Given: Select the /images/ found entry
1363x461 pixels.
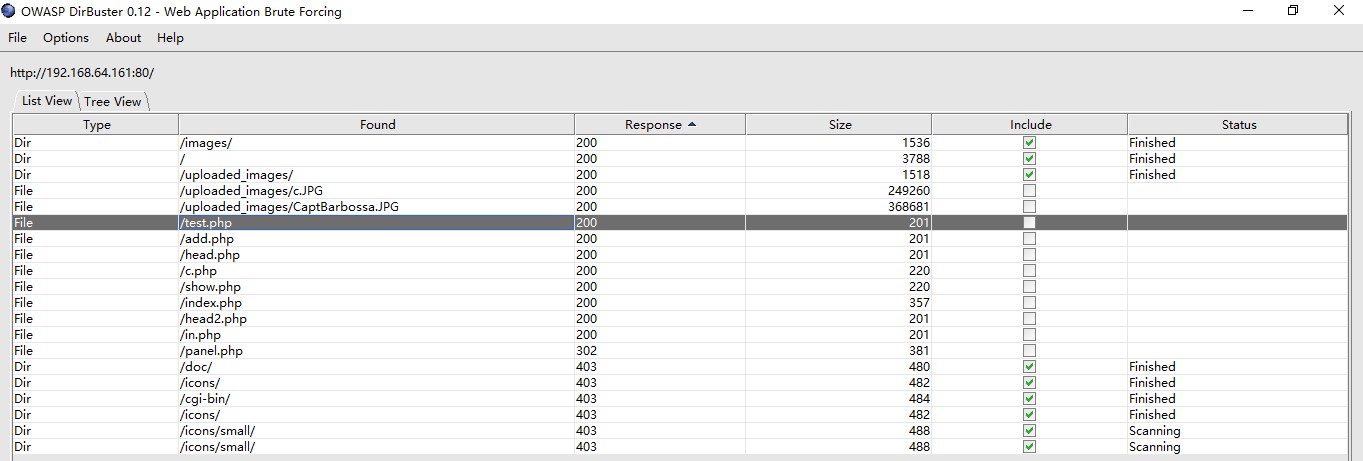Looking at the screenshot, I should tap(206, 143).
